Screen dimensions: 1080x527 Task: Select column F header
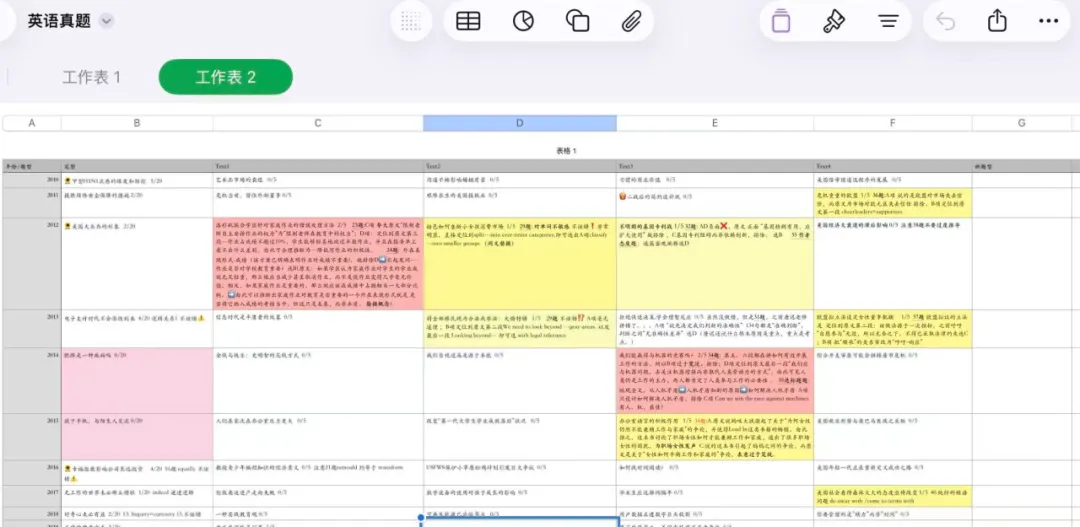[x=893, y=123]
